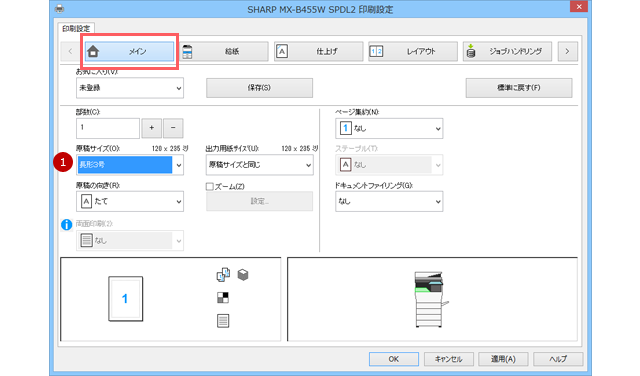This screenshot has width=640, height=376.
Task: Click the 3D box icon in preview
Action: pos(243,275)
